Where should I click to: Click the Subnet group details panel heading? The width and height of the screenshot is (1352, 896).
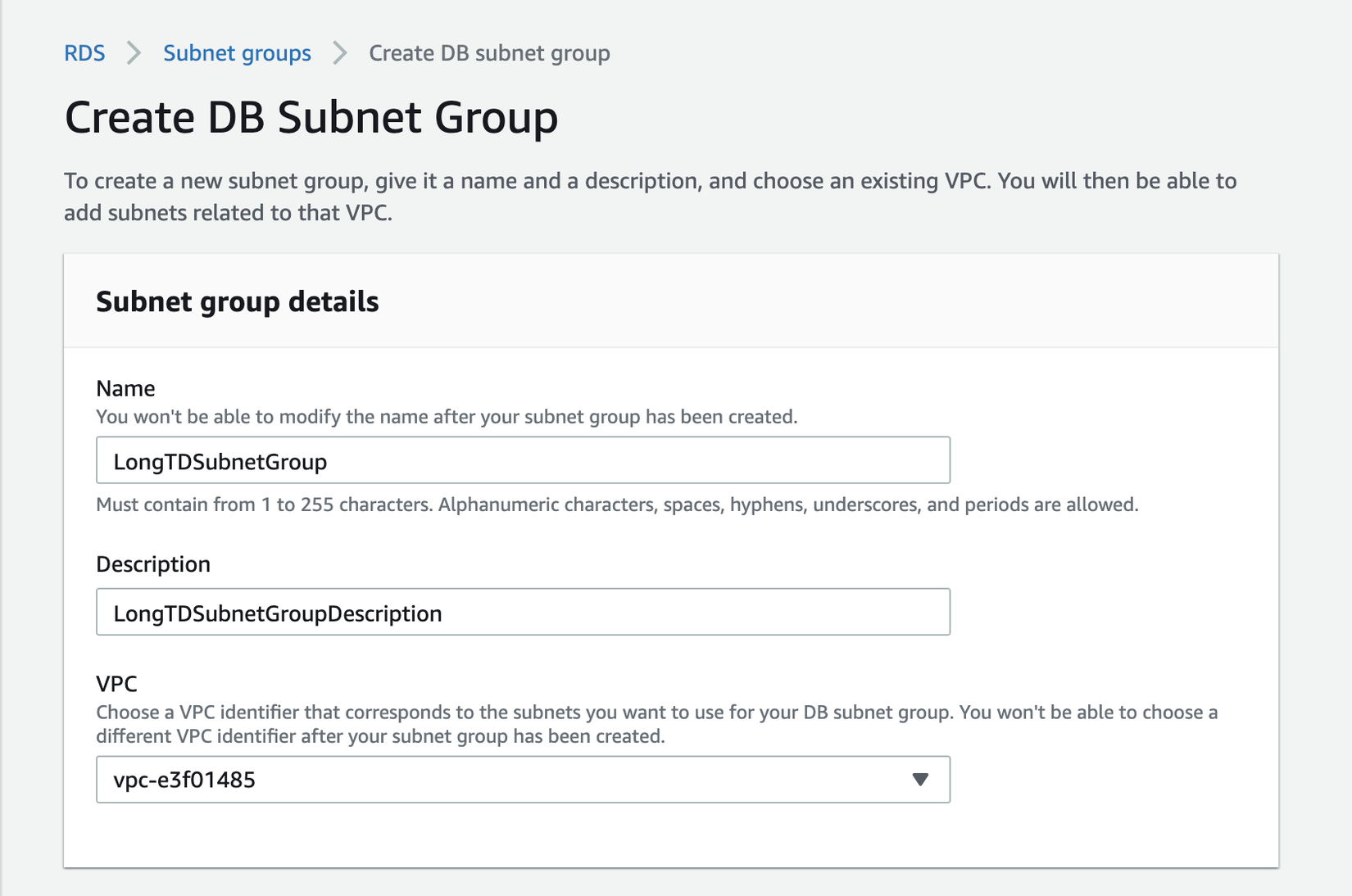(x=238, y=301)
